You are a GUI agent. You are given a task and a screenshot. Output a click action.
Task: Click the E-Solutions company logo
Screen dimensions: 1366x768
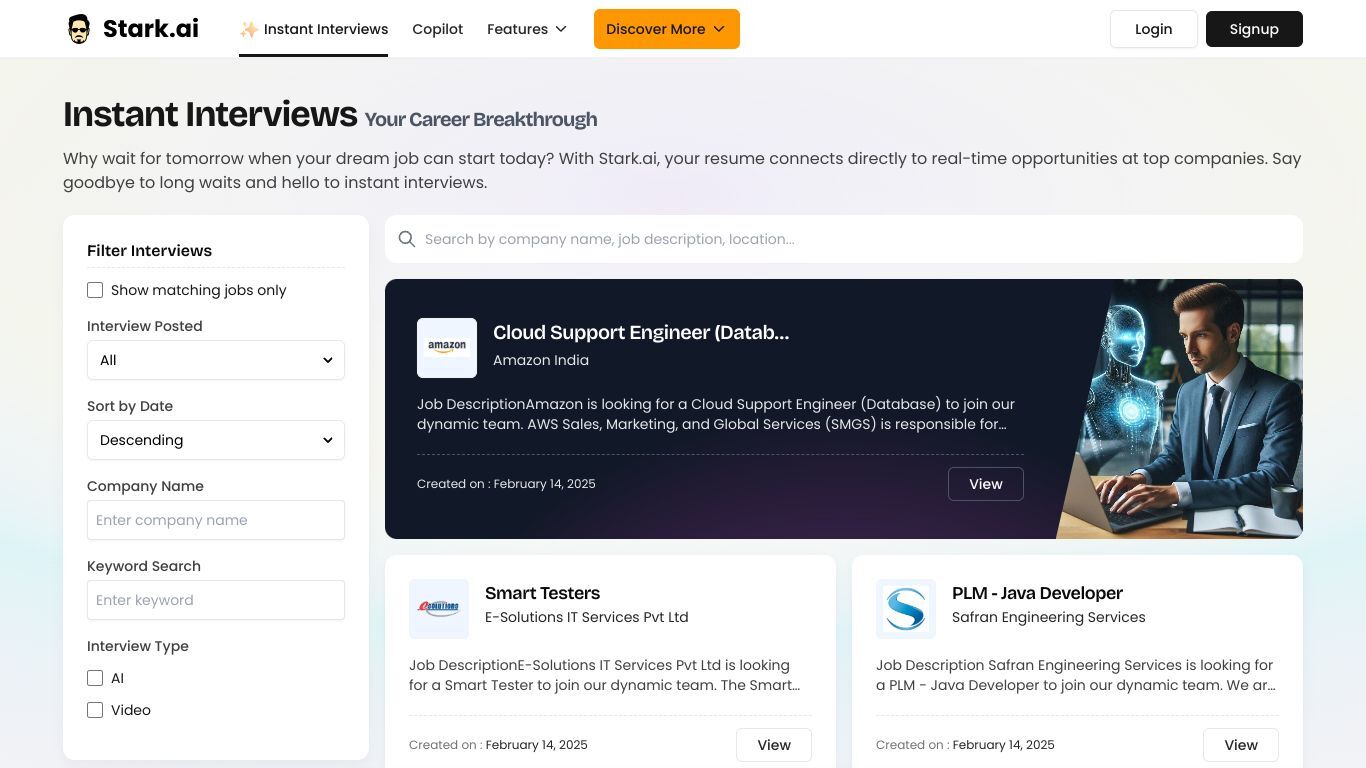pyautogui.click(x=439, y=609)
